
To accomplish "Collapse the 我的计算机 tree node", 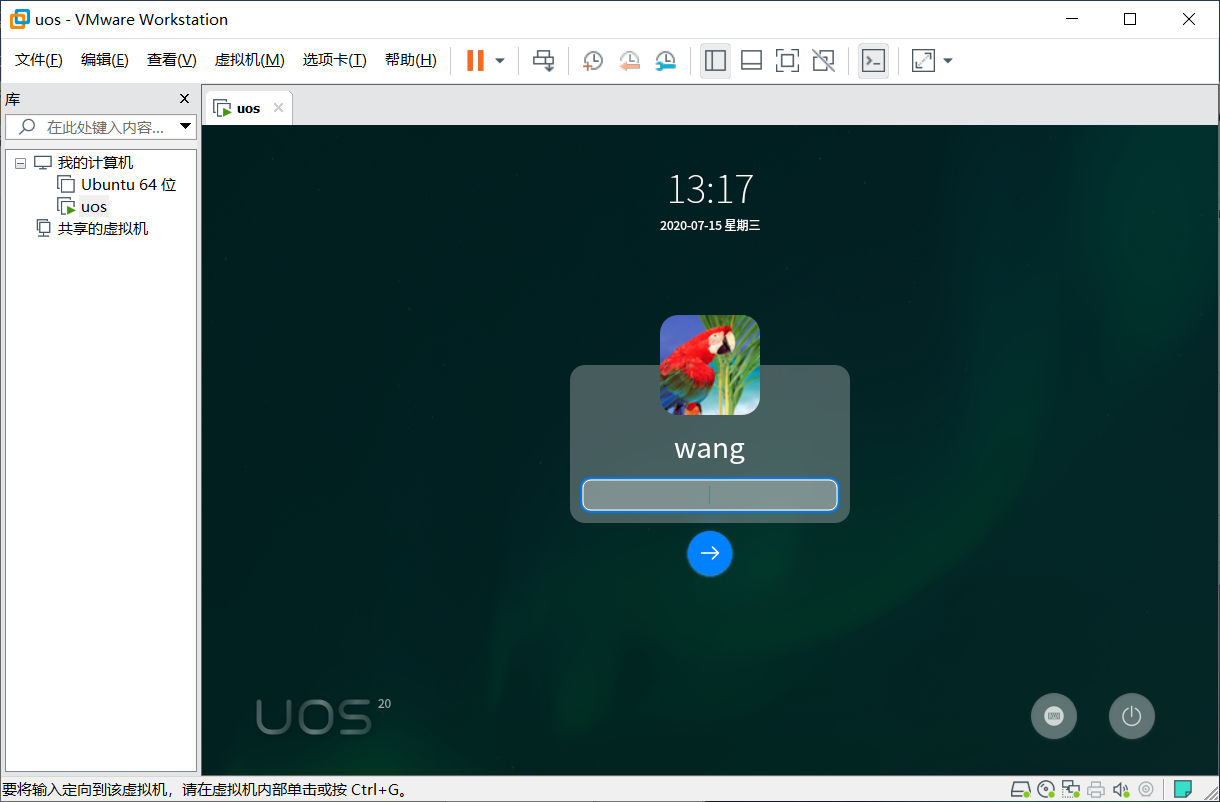I will coord(20,162).
